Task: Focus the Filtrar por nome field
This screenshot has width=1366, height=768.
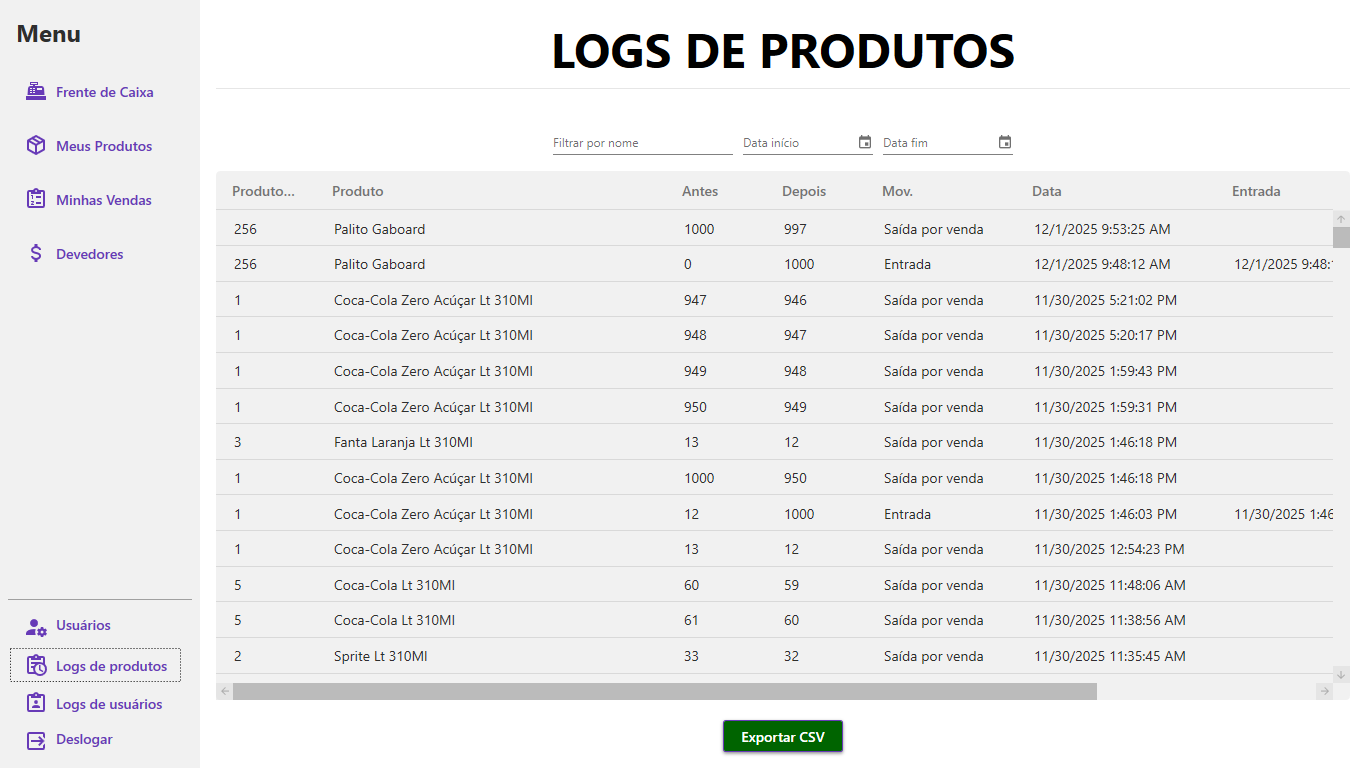Action: pos(642,143)
